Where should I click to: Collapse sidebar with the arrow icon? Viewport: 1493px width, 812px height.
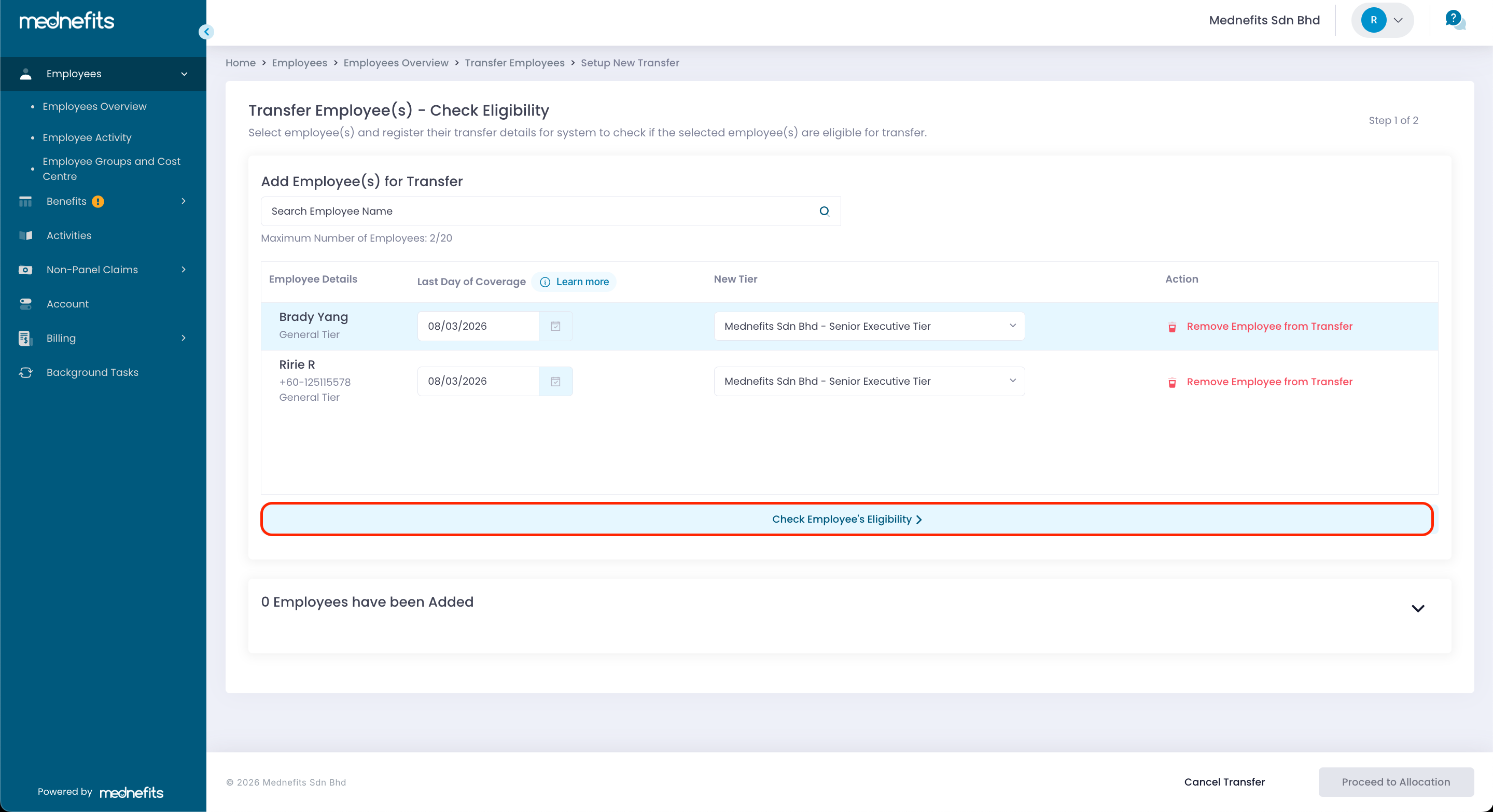pyautogui.click(x=206, y=32)
